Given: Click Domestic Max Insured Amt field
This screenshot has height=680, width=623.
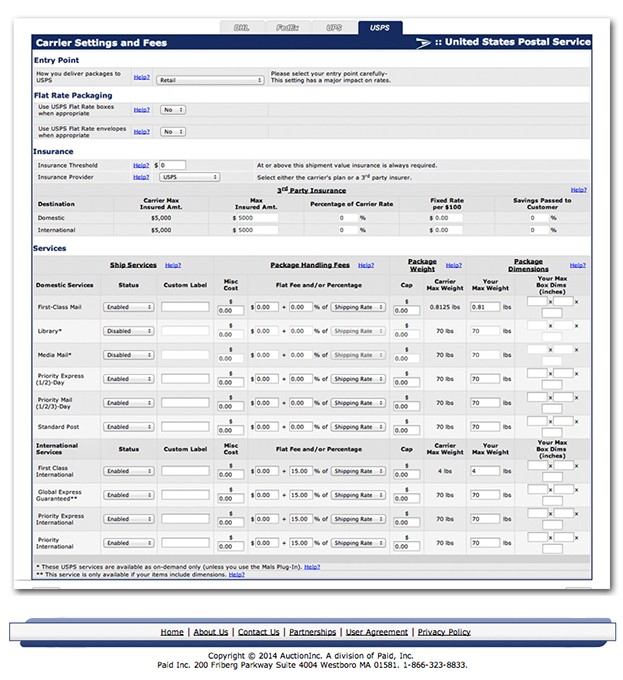Looking at the screenshot, I should 258,218.
